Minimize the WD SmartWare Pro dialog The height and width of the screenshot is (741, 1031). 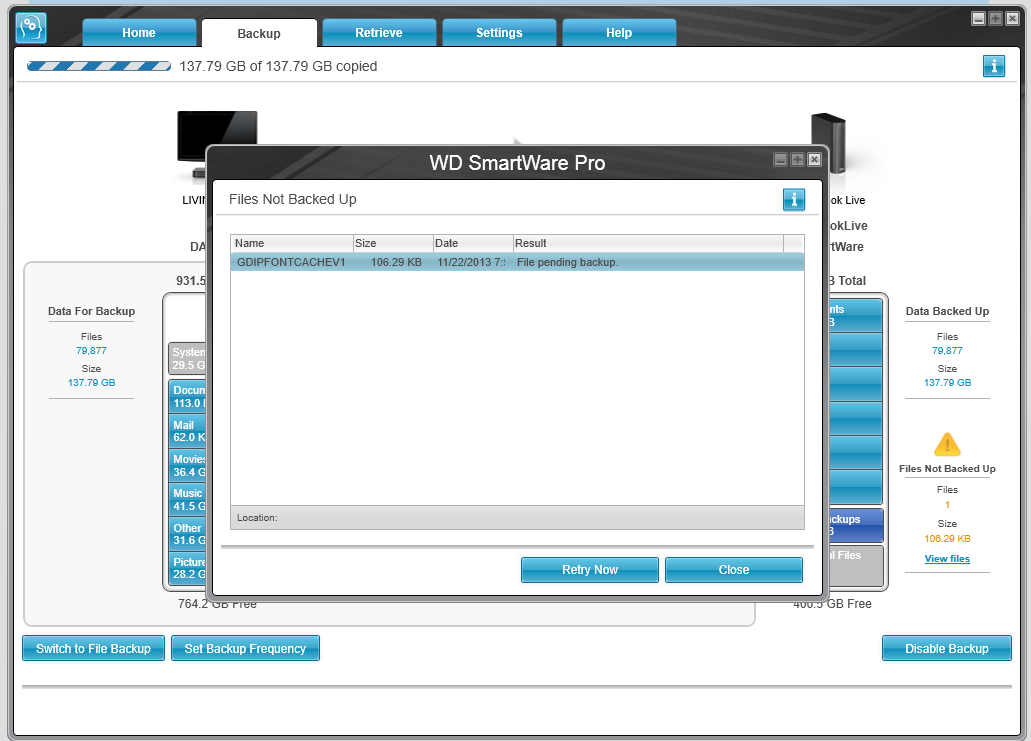point(780,159)
